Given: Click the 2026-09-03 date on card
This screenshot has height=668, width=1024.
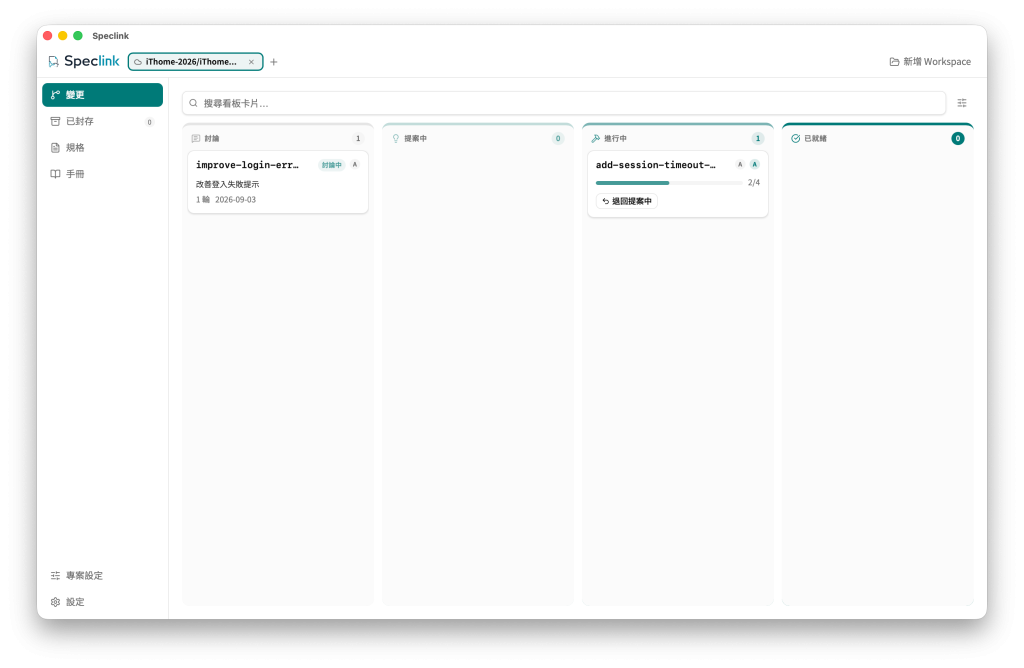Looking at the screenshot, I should coord(236,200).
